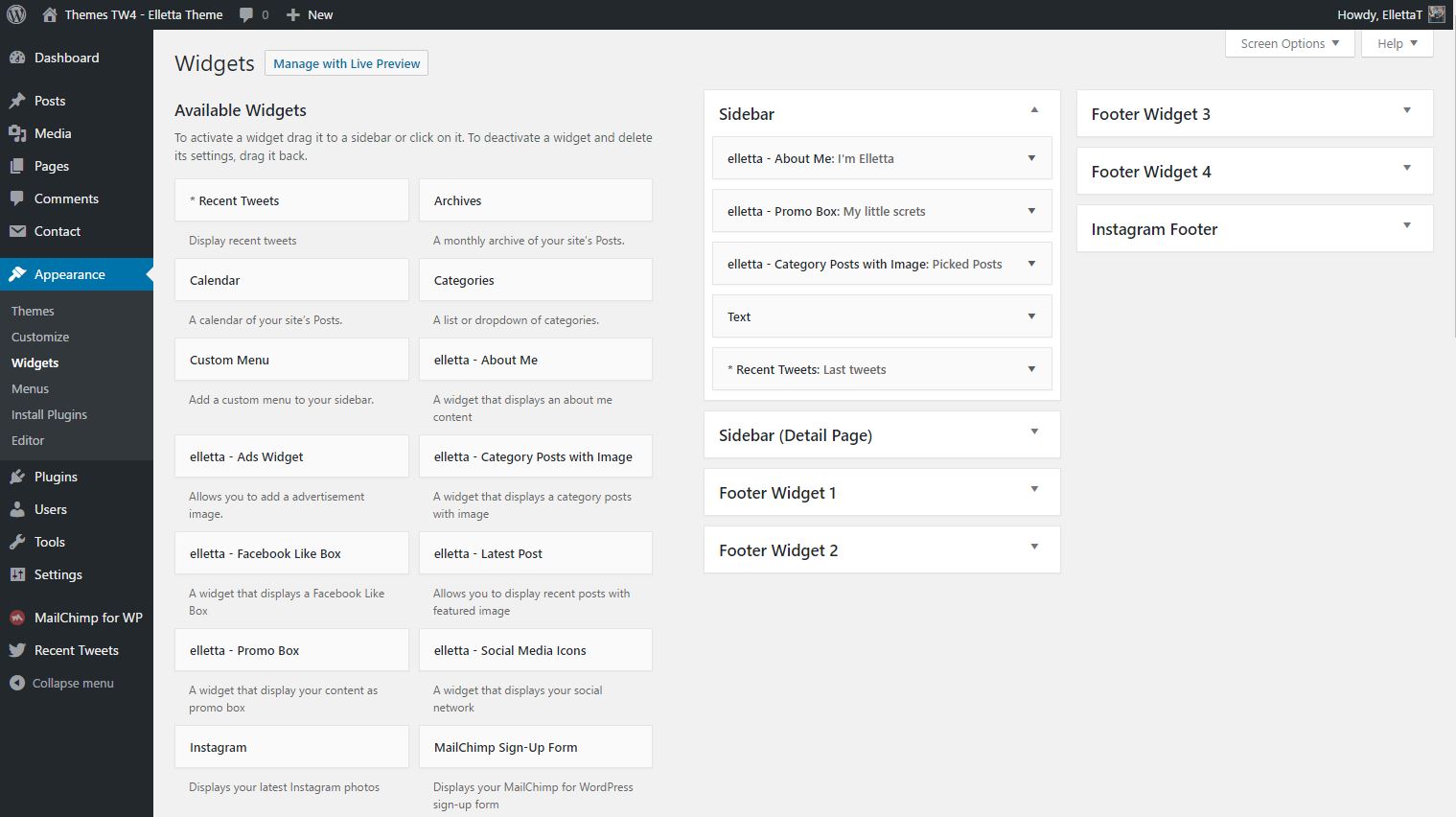Click the Dashboard gauge icon
Image resolution: width=1456 pixels, height=817 pixels.
(x=17, y=58)
